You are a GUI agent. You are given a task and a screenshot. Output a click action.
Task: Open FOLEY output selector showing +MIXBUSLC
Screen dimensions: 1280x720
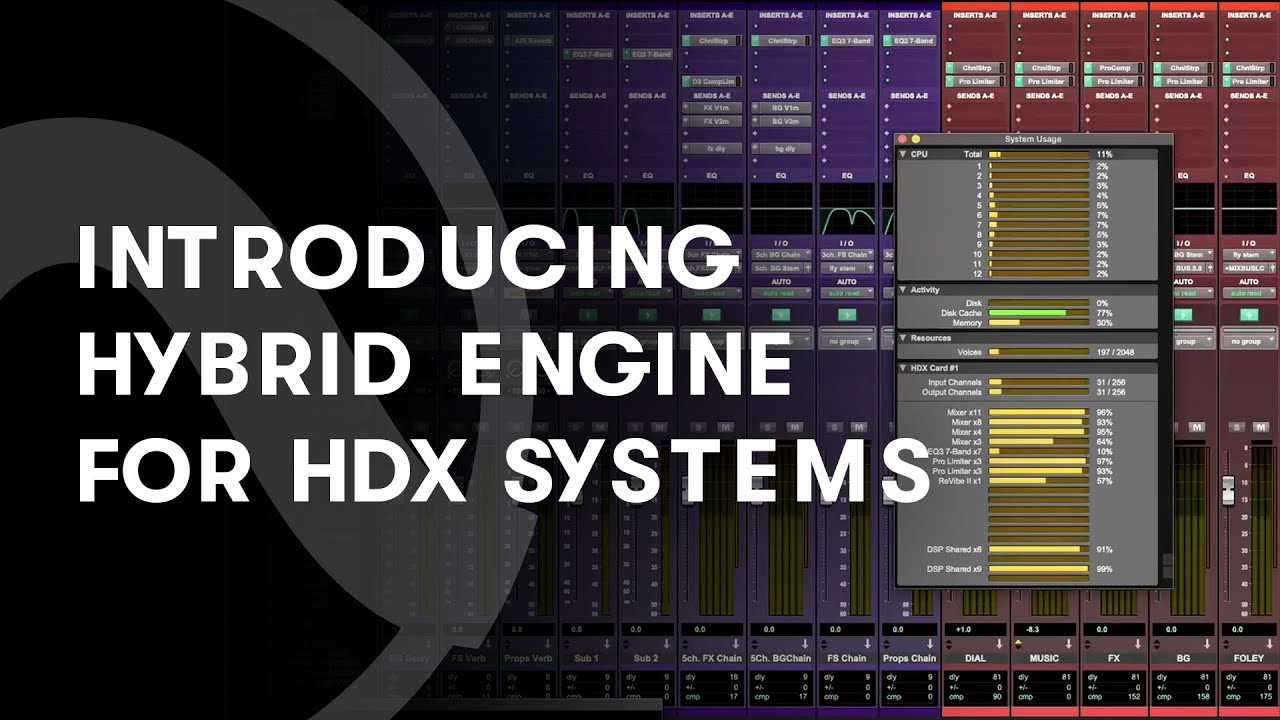(1248, 268)
